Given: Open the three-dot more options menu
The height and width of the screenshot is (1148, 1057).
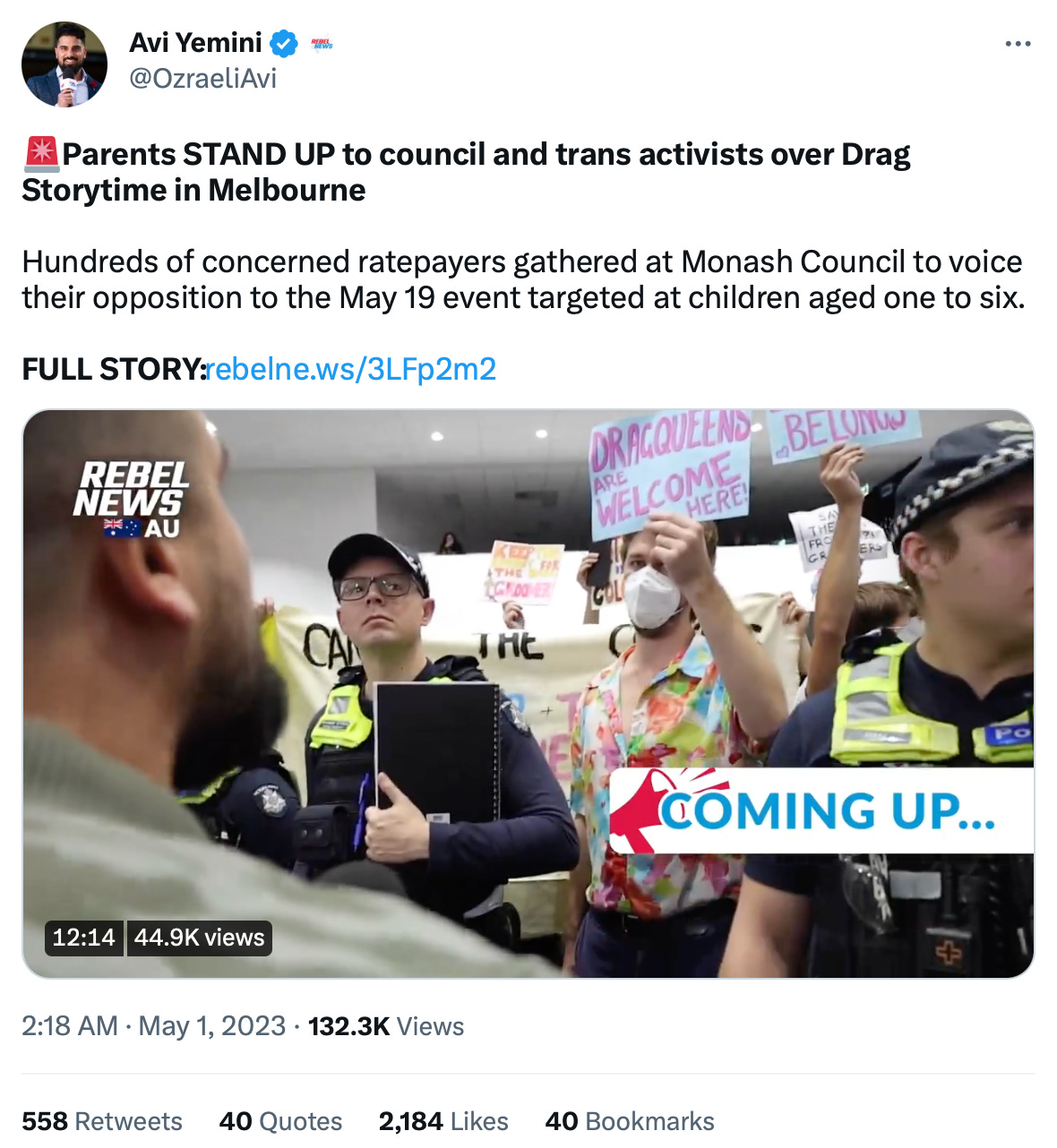Looking at the screenshot, I should 1018,44.
